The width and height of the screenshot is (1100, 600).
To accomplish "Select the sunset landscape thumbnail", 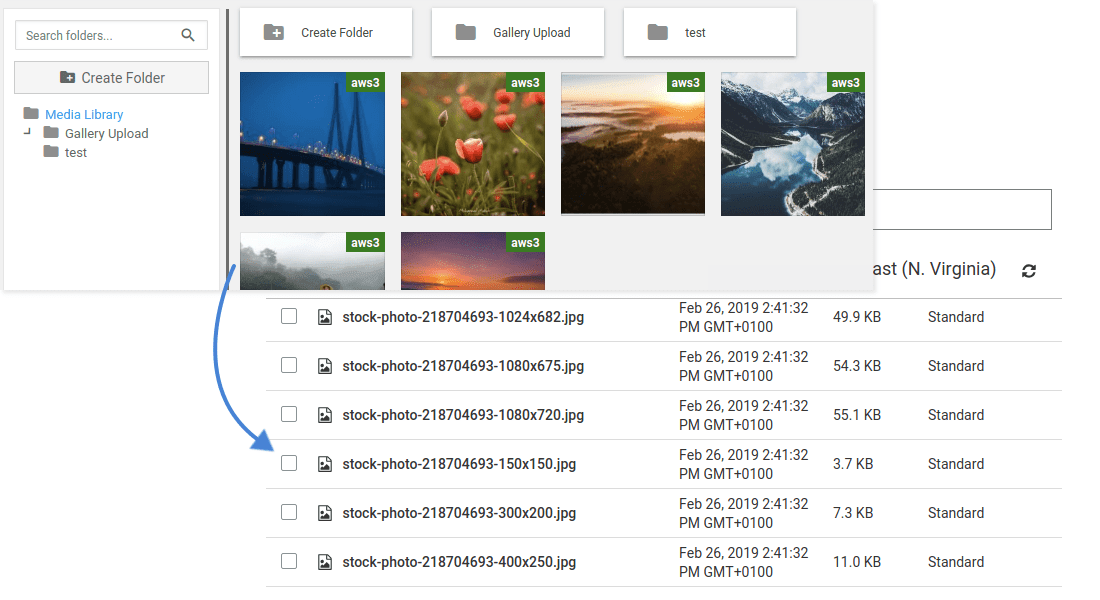I will tap(633, 144).
